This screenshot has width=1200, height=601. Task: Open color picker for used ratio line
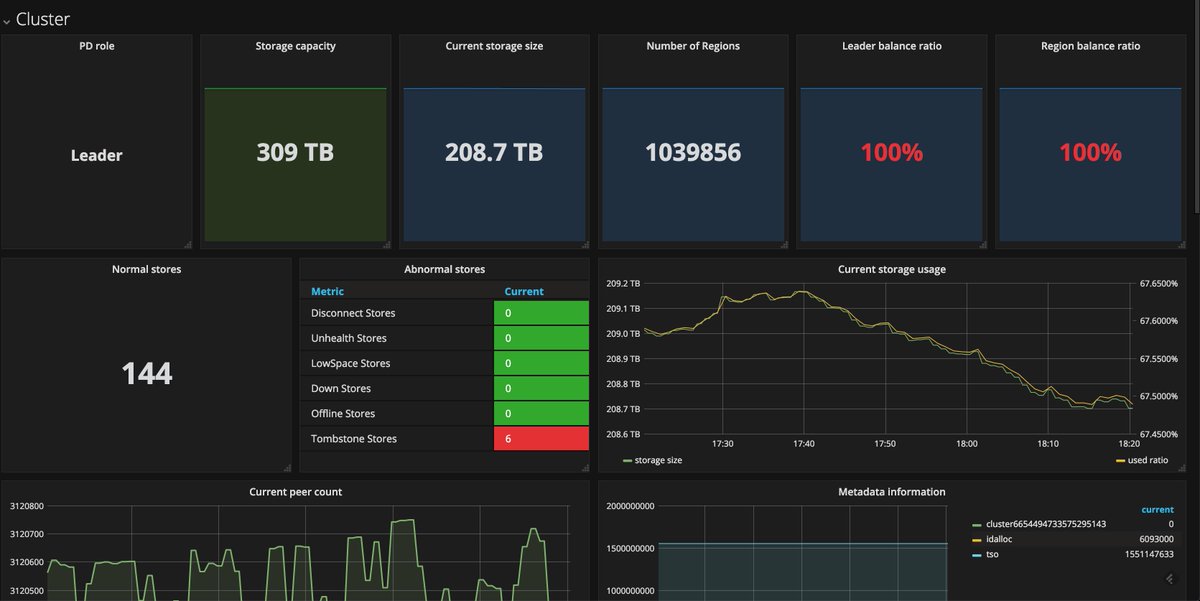(x=1120, y=462)
